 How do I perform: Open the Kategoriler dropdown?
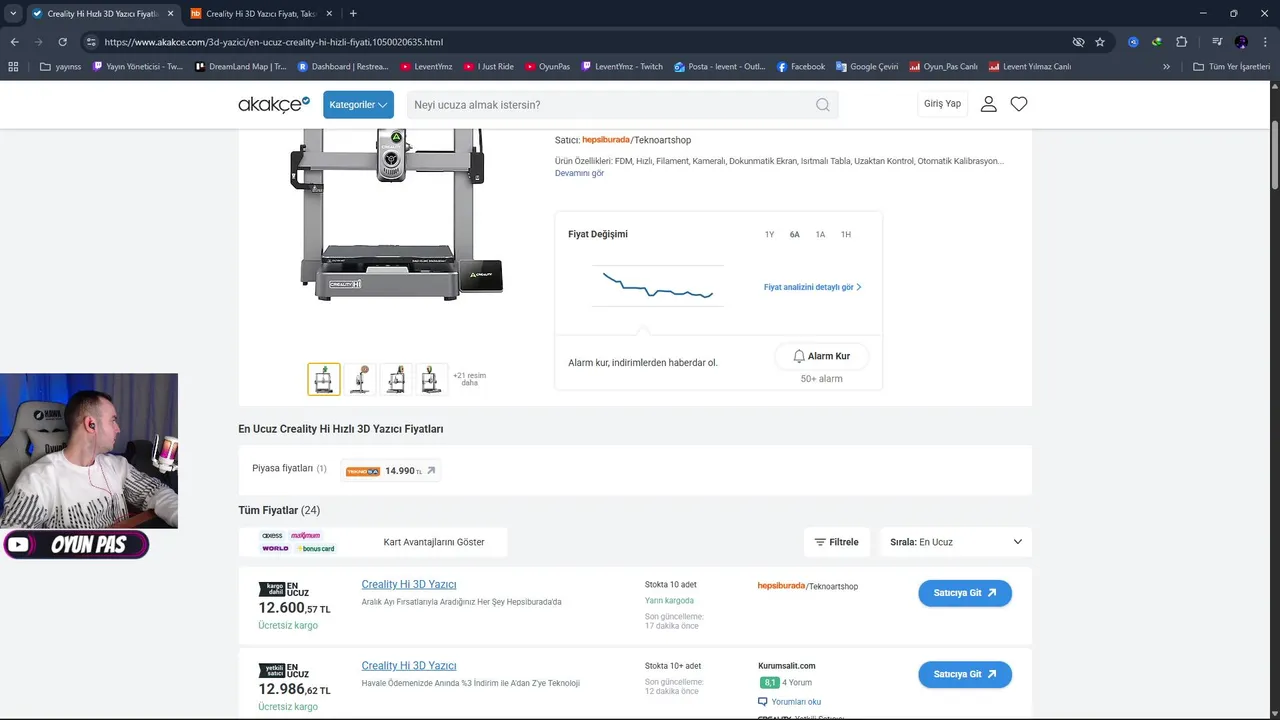(x=358, y=104)
